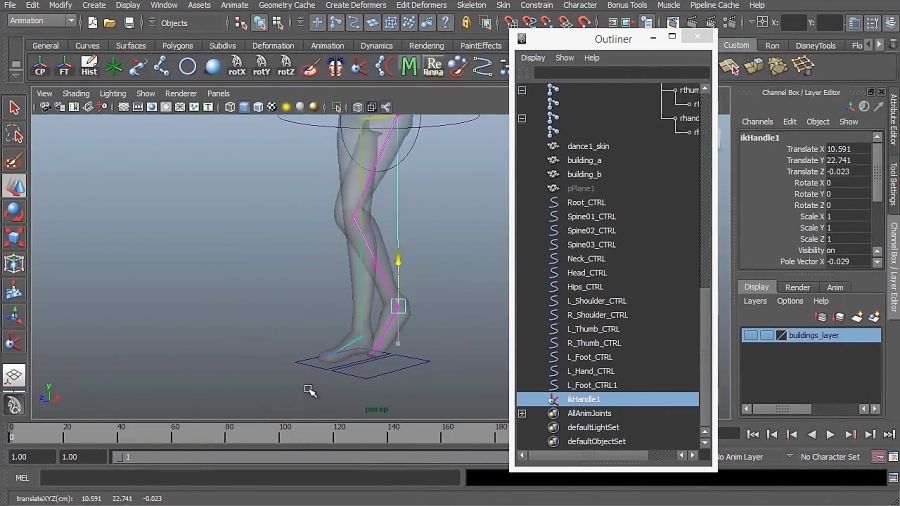Screen dimensions: 900x506
Task: Open the character set dropdown arrow
Action: (x=790, y=457)
